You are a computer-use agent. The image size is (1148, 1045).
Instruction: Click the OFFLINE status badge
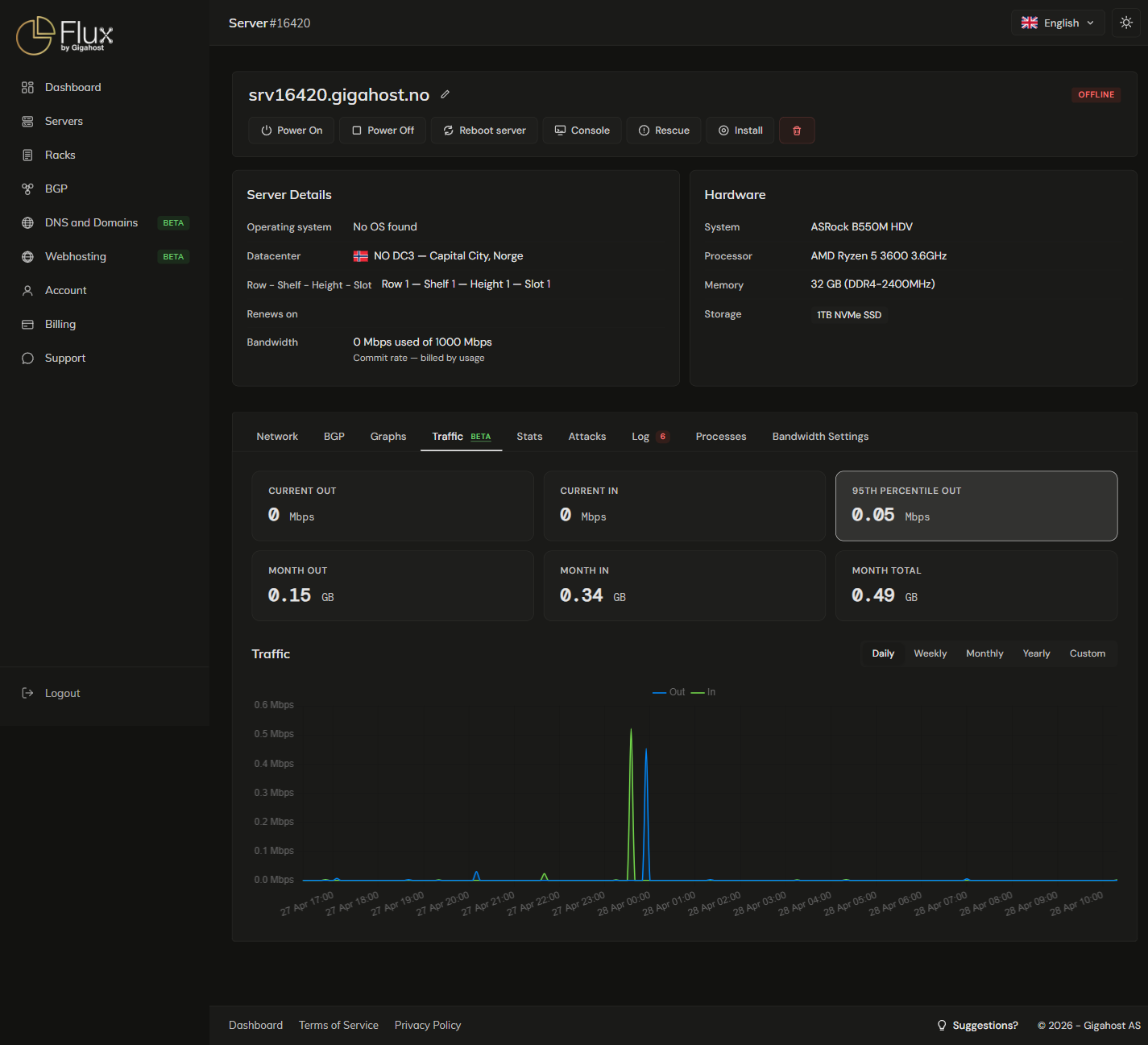(x=1096, y=94)
